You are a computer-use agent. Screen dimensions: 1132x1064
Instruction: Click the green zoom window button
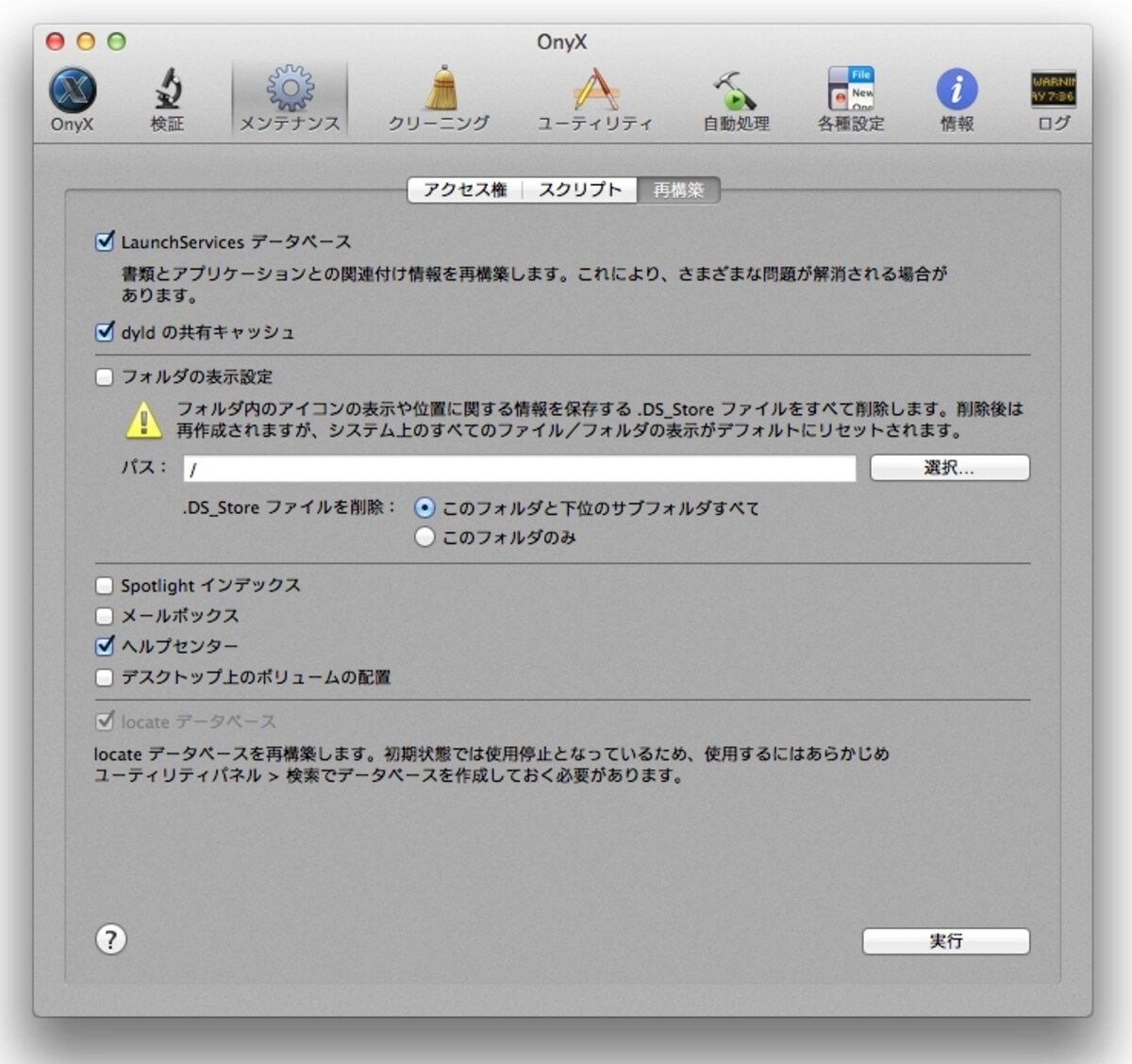click(x=116, y=42)
